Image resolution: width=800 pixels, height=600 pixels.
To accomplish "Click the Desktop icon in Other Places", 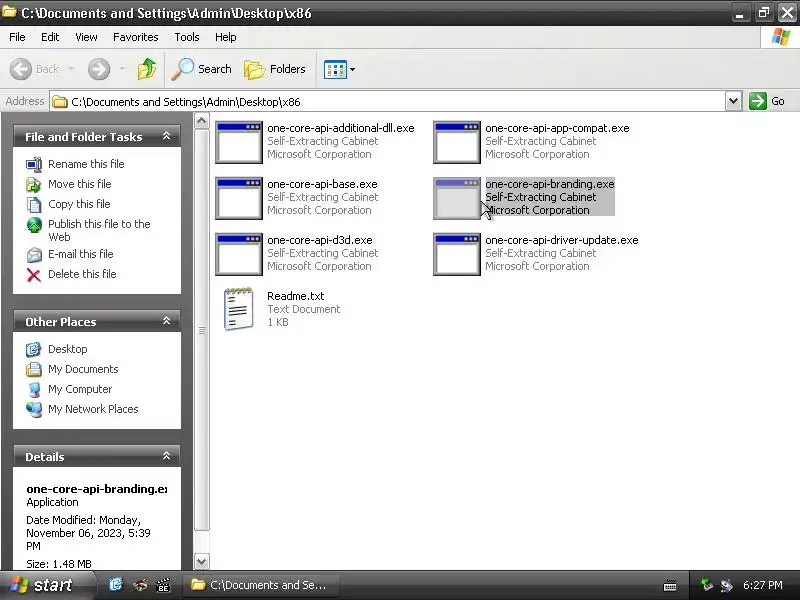I will (x=34, y=349).
